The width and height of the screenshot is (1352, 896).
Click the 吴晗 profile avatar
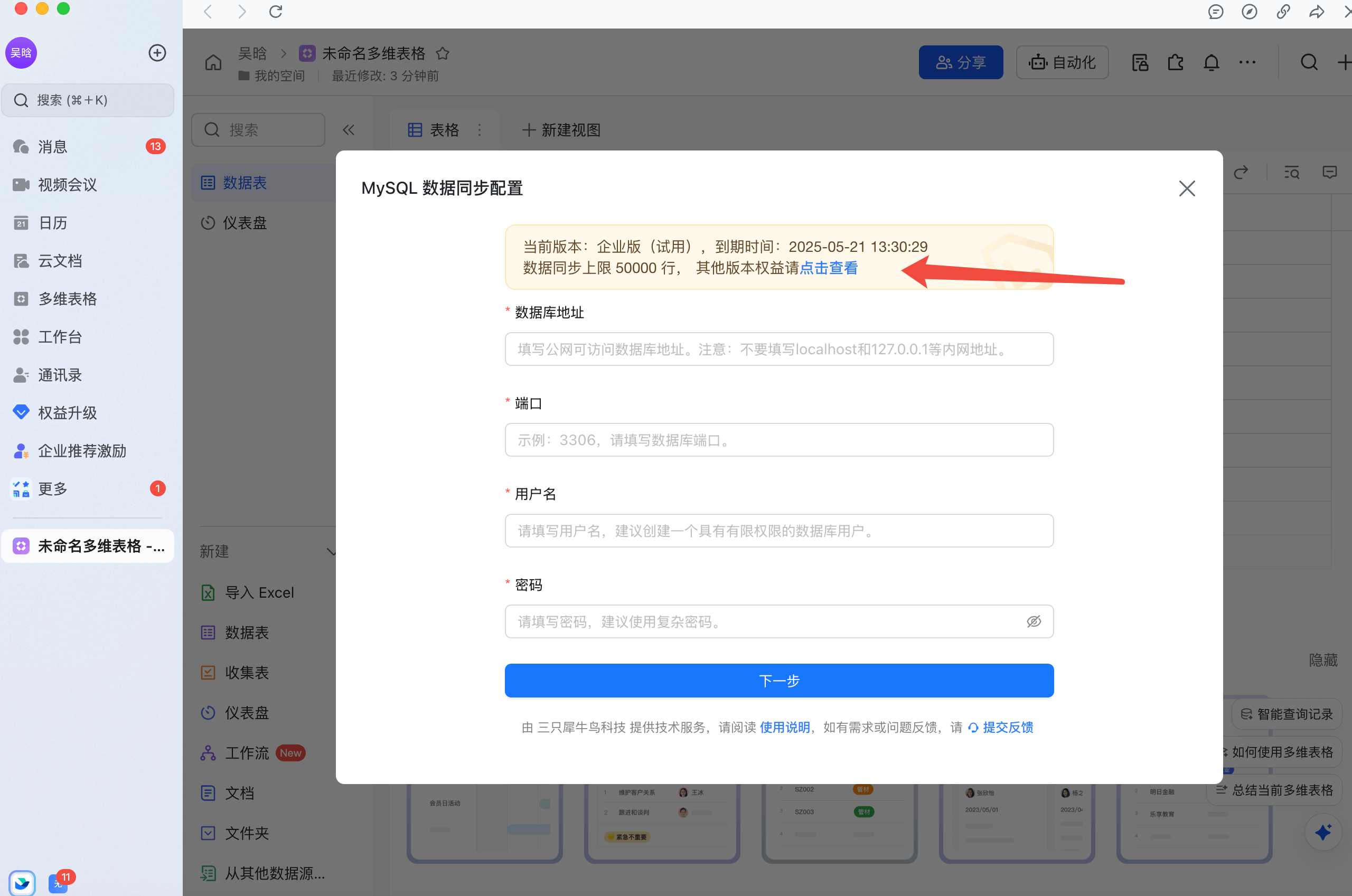(21, 53)
